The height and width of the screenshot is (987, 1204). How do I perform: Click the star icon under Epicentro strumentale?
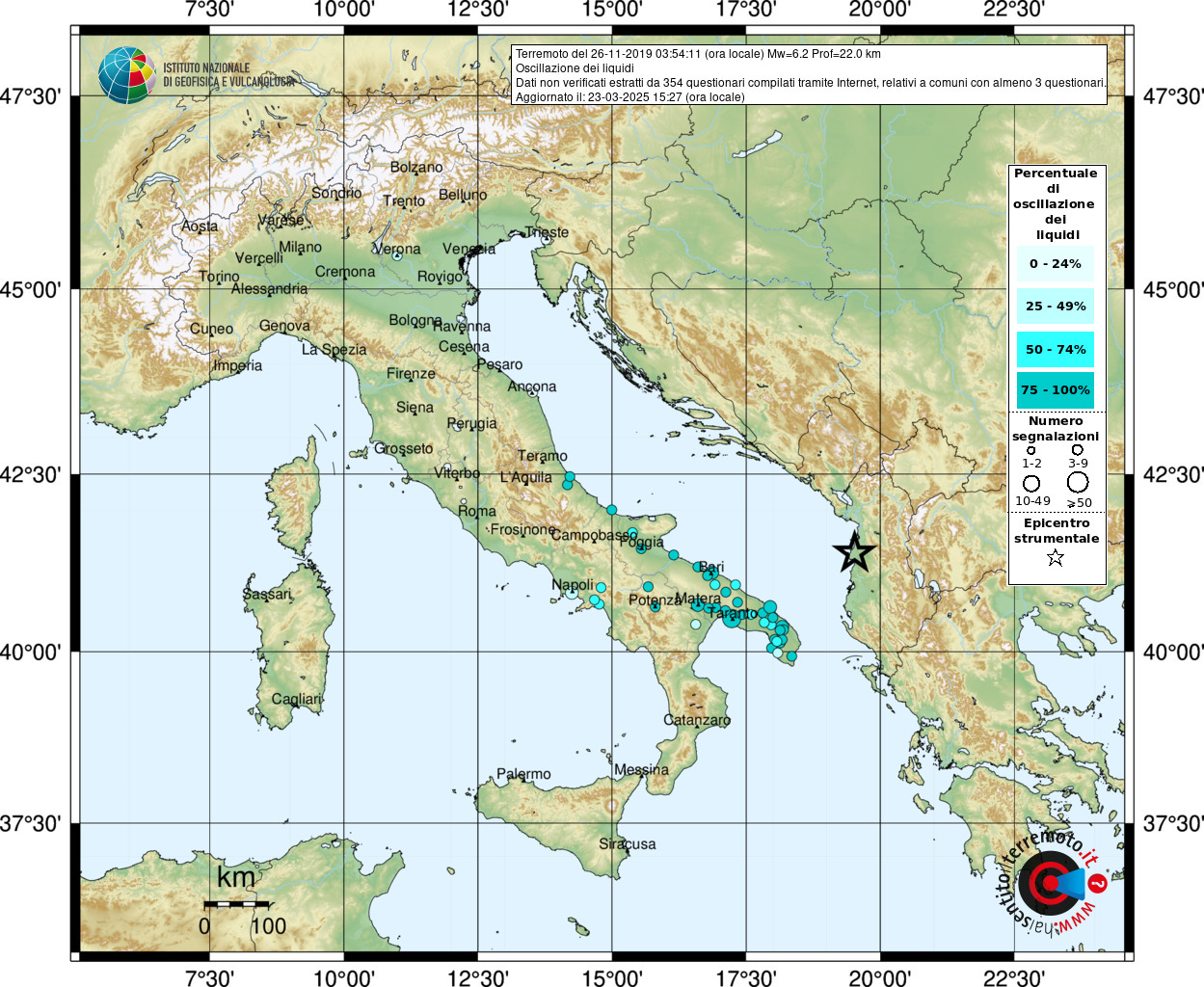click(1056, 557)
